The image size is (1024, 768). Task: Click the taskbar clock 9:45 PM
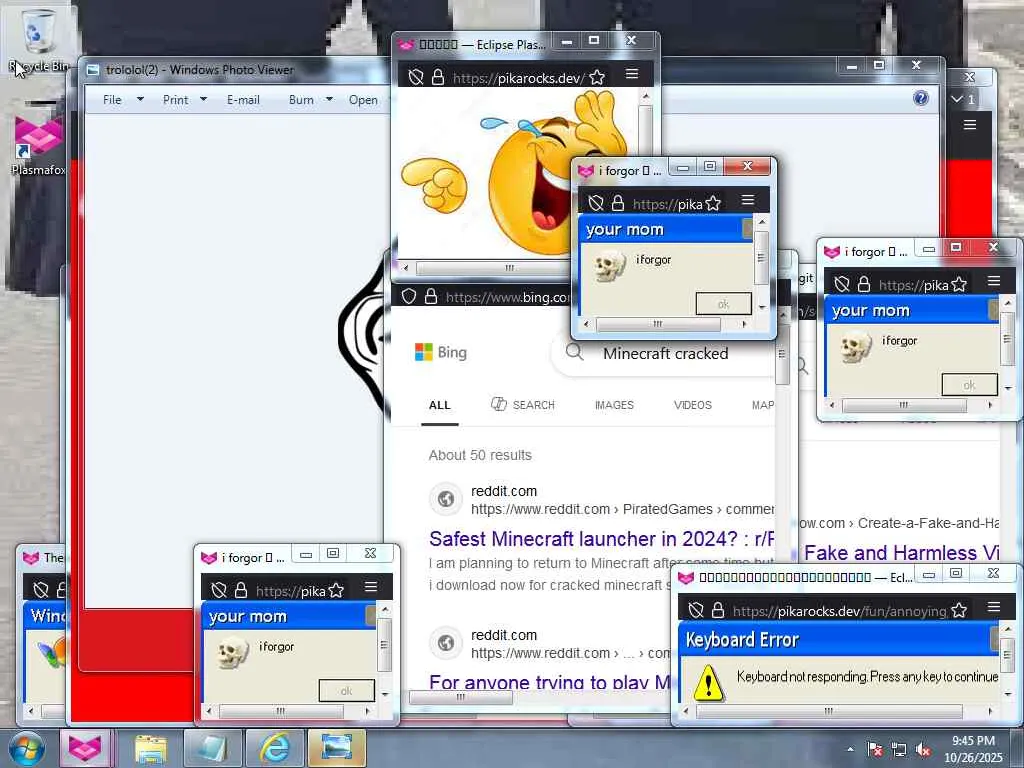click(x=973, y=741)
